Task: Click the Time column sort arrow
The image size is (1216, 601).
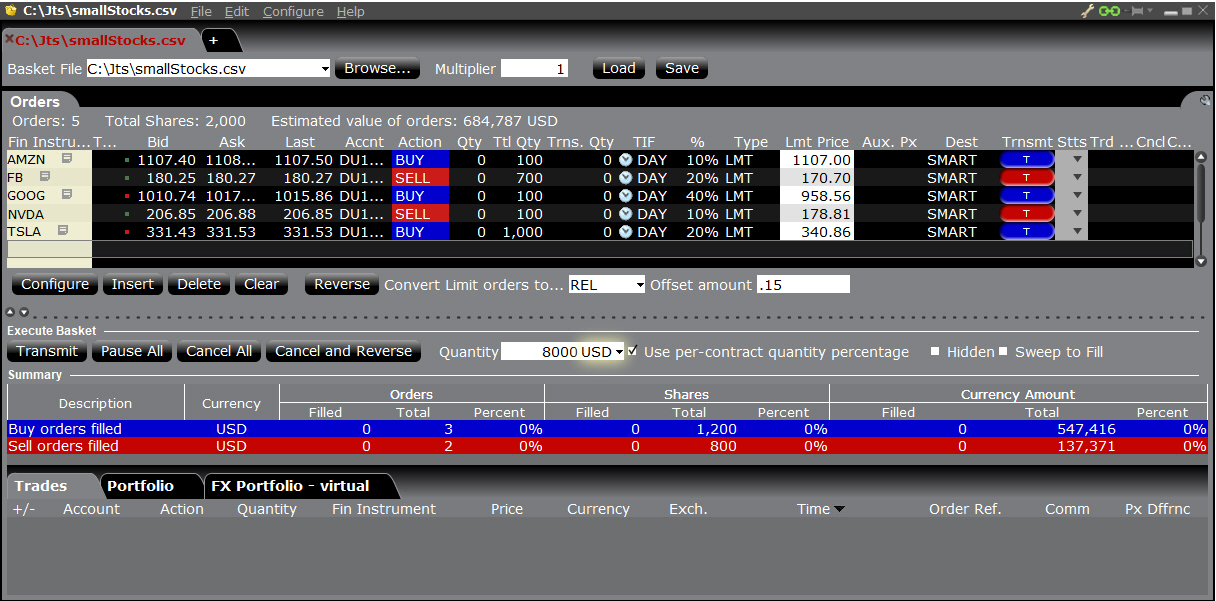Action: click(839, 510)
